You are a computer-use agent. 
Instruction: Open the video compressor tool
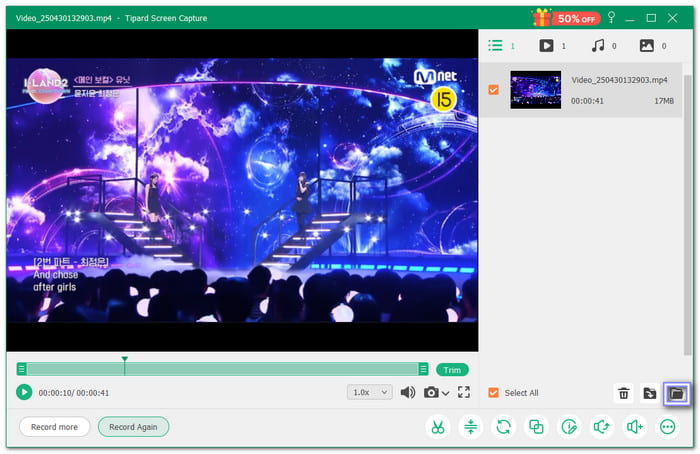(471, 427)
